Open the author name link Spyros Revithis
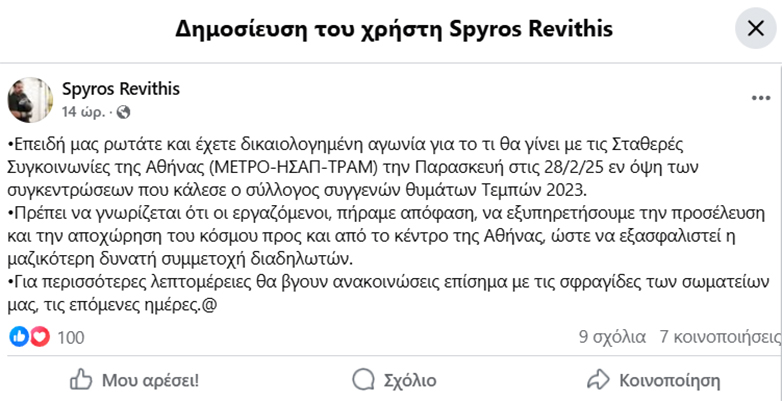The image size is (782, 401). pos(121,89)
